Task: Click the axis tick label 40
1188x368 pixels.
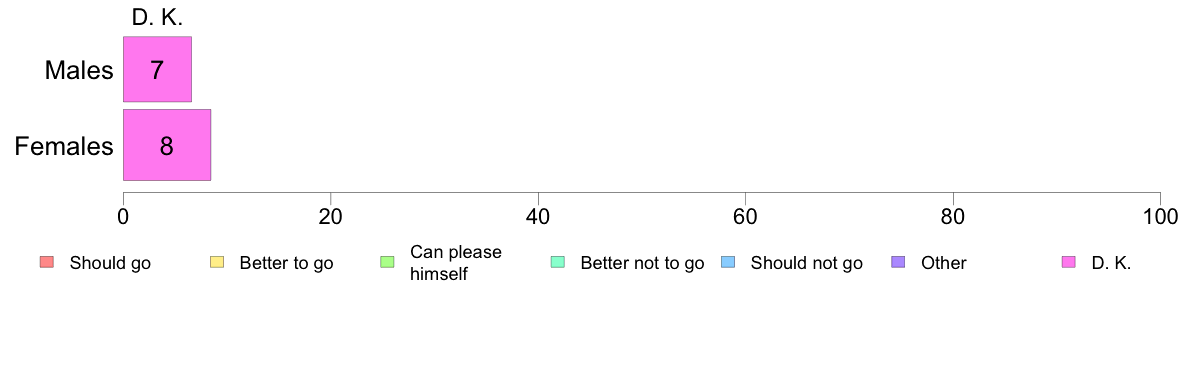Action: coord(538,216)
